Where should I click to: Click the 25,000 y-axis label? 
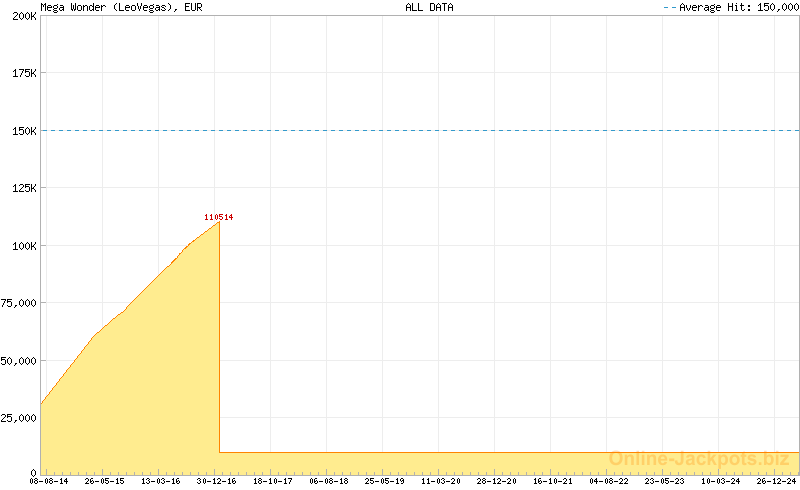pyautogui.click(x=20, y=417)
